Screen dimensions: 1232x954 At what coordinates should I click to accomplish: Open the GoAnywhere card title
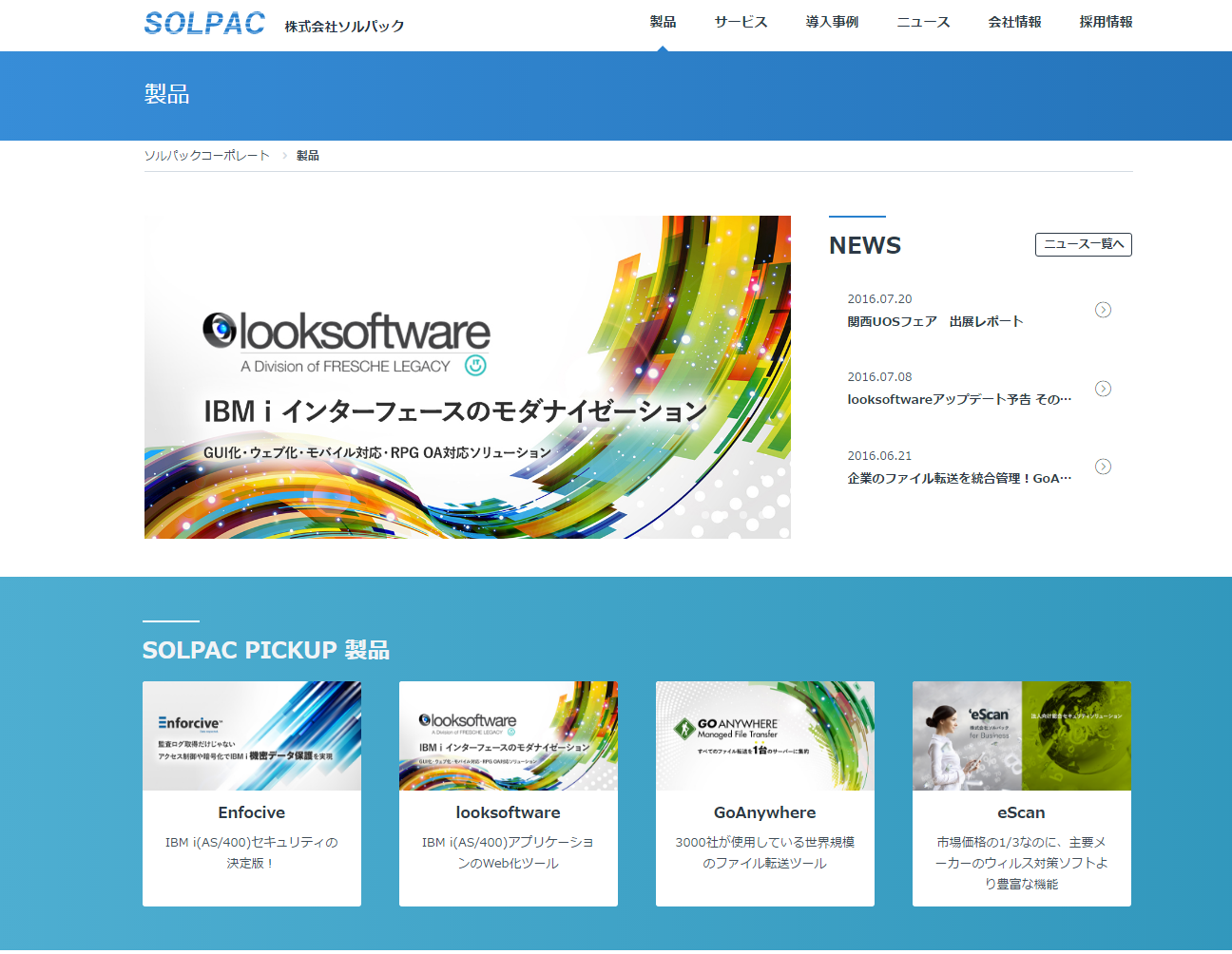tap(765, 812)
